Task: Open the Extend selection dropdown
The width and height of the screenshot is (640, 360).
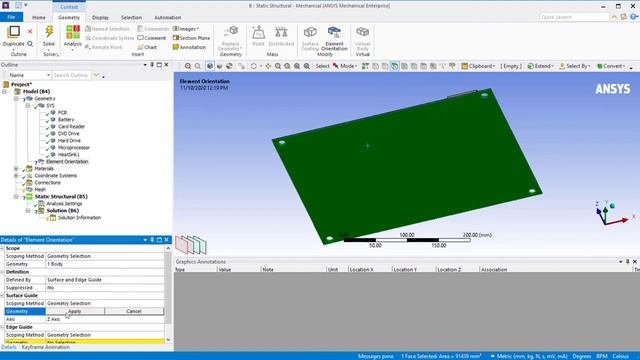Action: point(540,66)
